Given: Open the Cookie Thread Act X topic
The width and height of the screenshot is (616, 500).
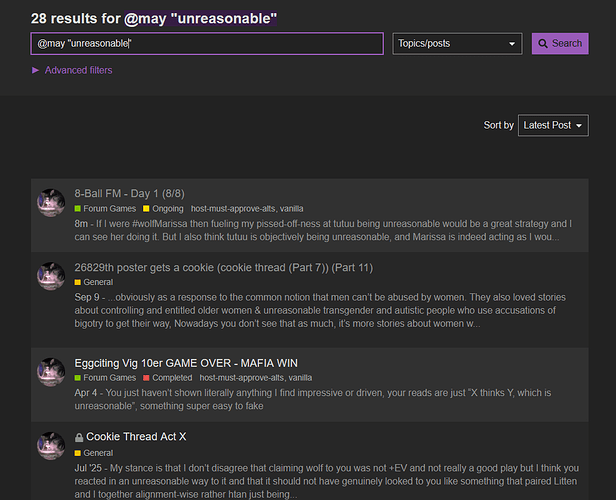Looking at the screenshot, I should 136,437.
